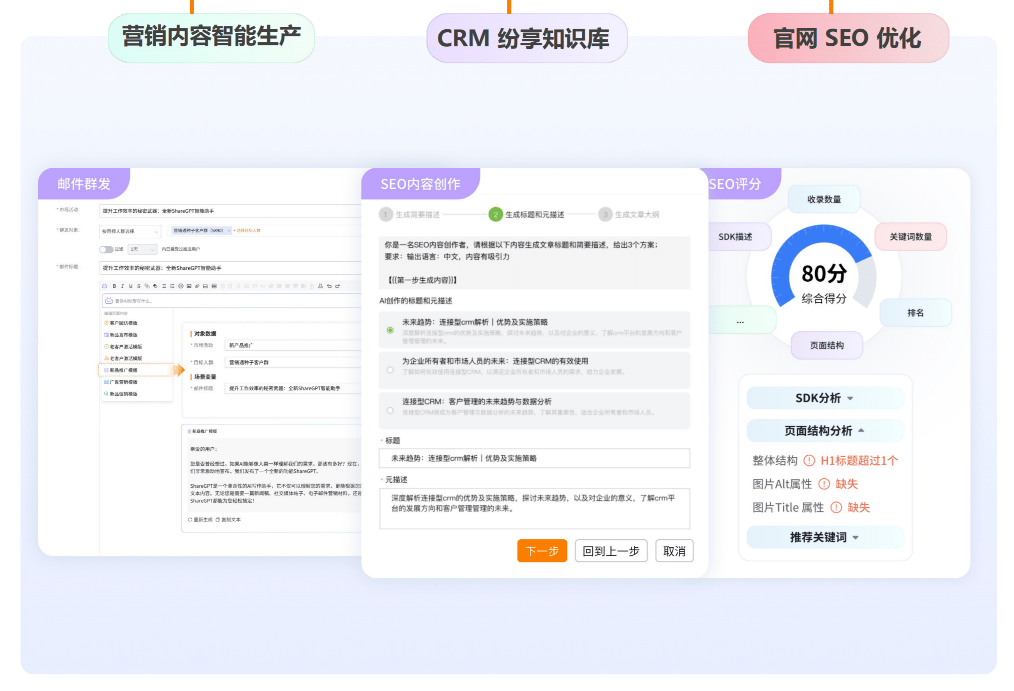Click the step 1 circle 生成简要描述

(386, 214)
